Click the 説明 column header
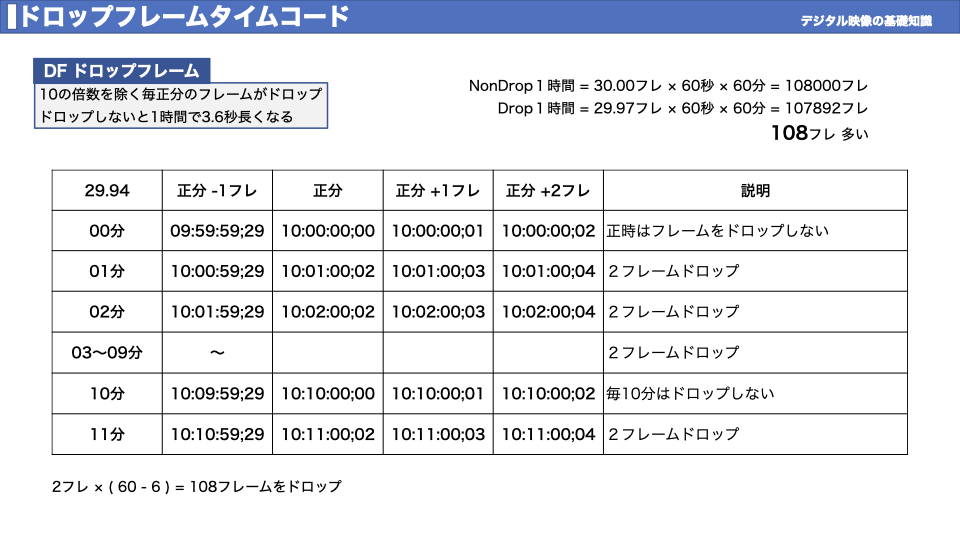 point(755,190)
